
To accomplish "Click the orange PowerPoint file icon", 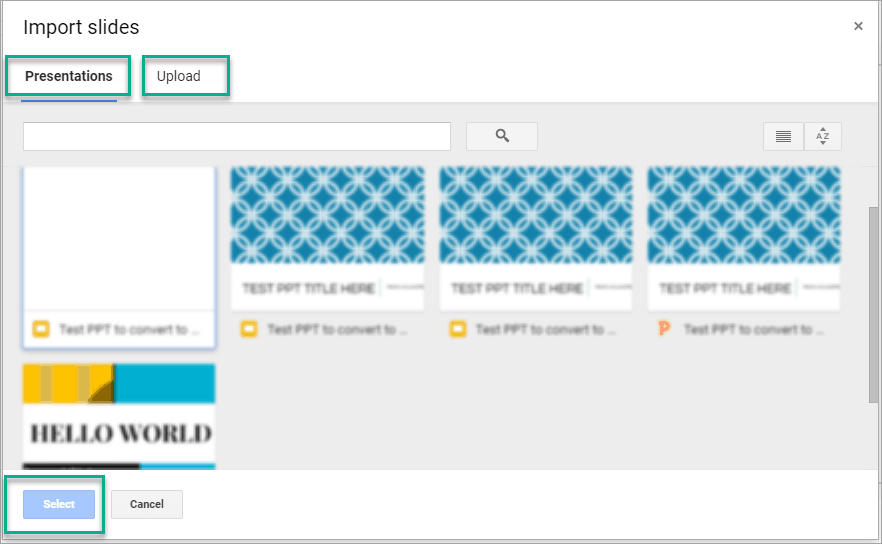I will tap(665, 329).
